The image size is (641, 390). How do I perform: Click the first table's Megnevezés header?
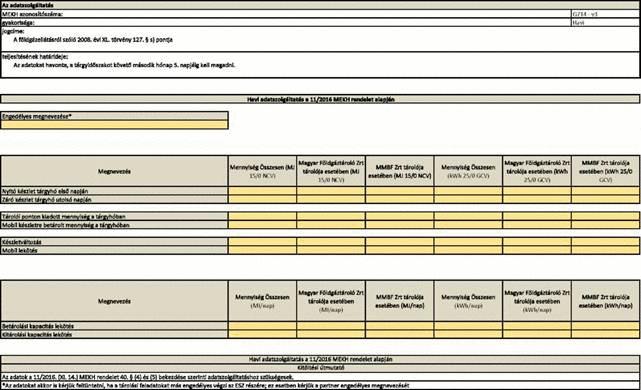114,171
